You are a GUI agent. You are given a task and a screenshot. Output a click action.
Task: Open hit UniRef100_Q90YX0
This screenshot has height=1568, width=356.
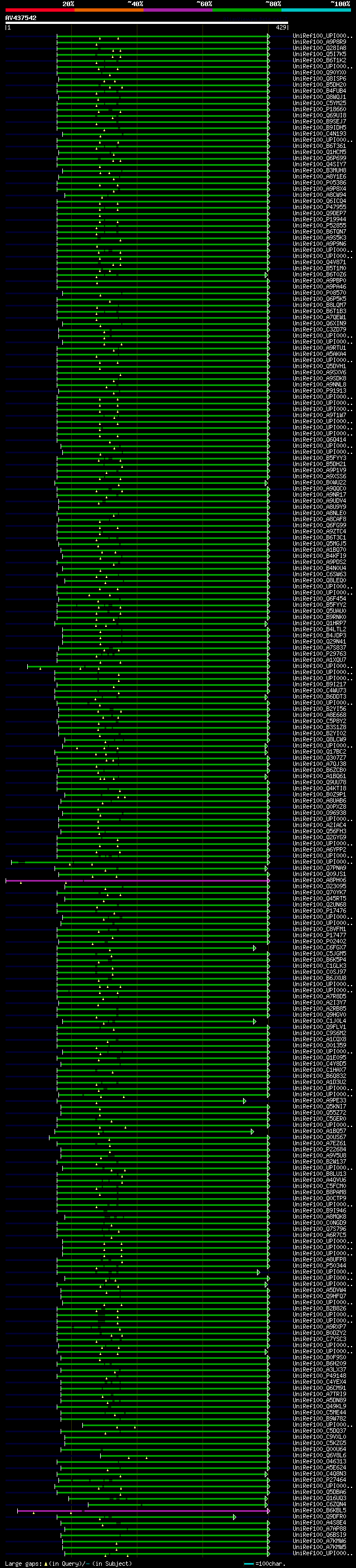pos(319,72)
